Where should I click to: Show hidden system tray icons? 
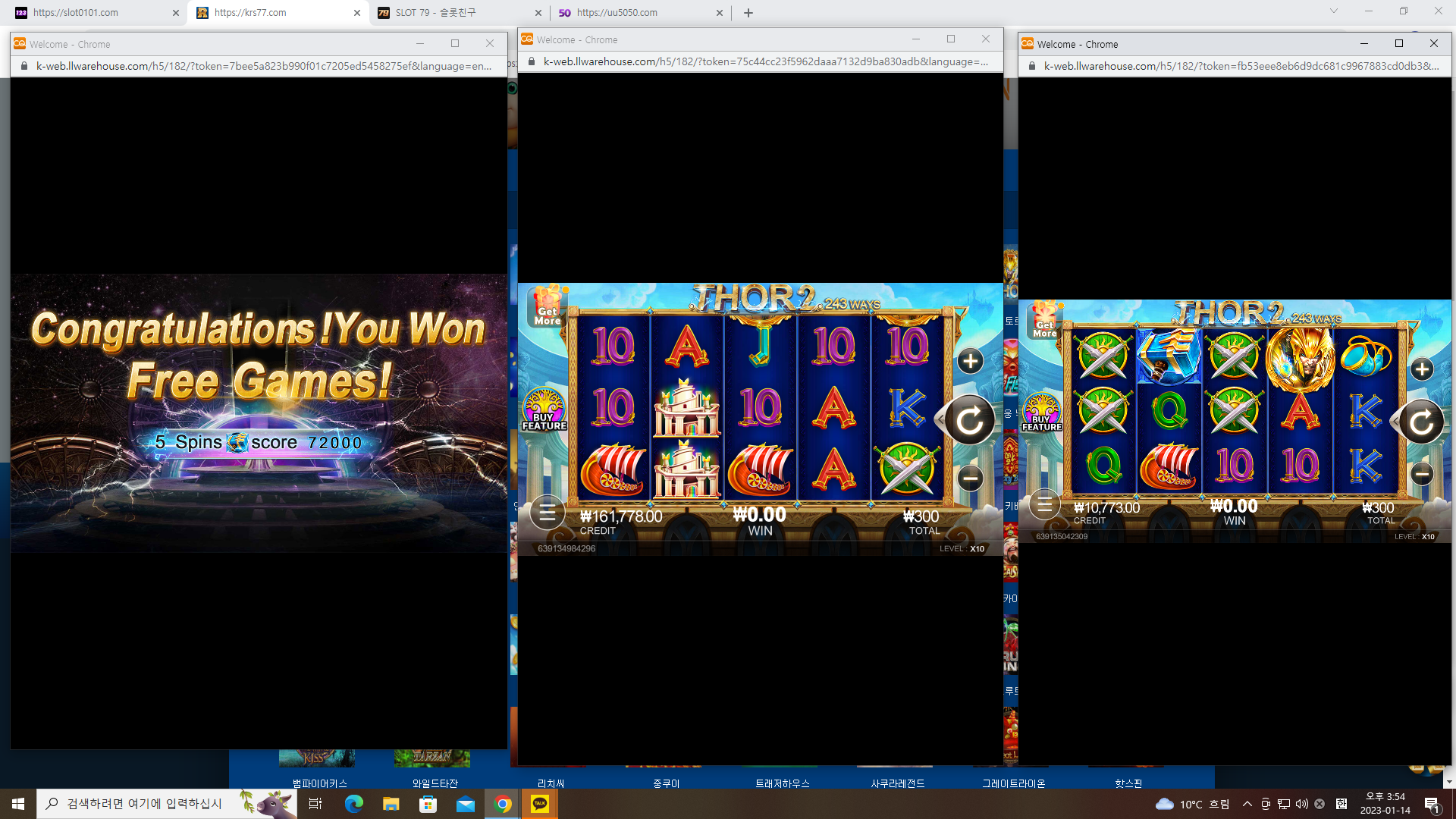point(1247,804)
